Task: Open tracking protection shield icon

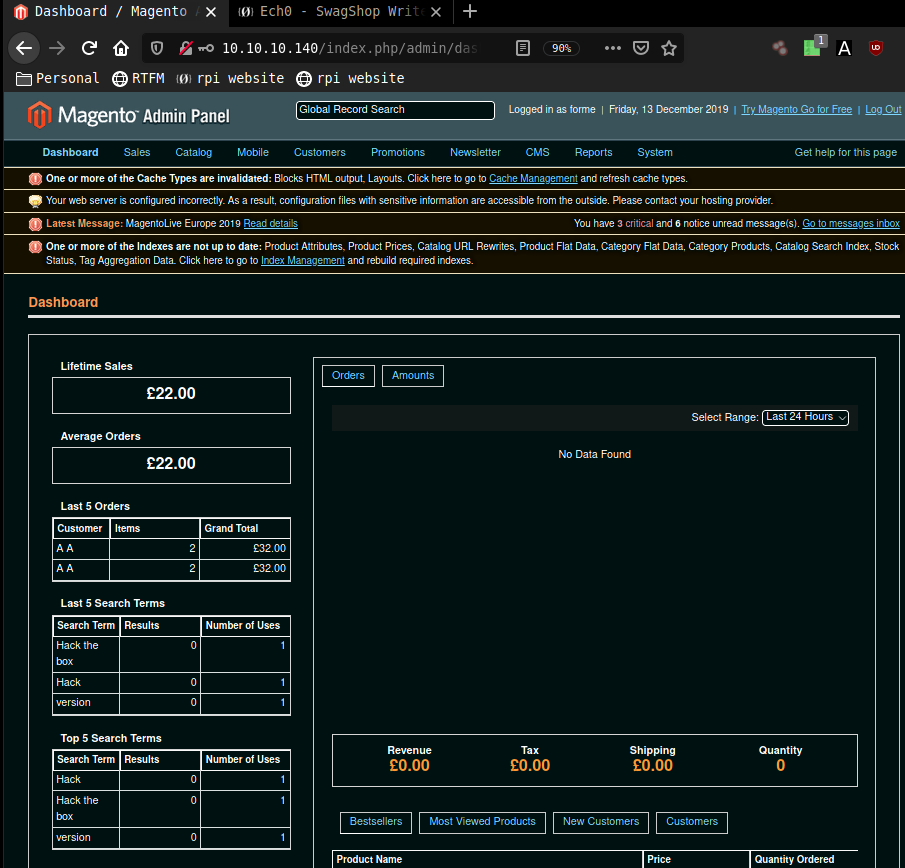Action: 156,48
